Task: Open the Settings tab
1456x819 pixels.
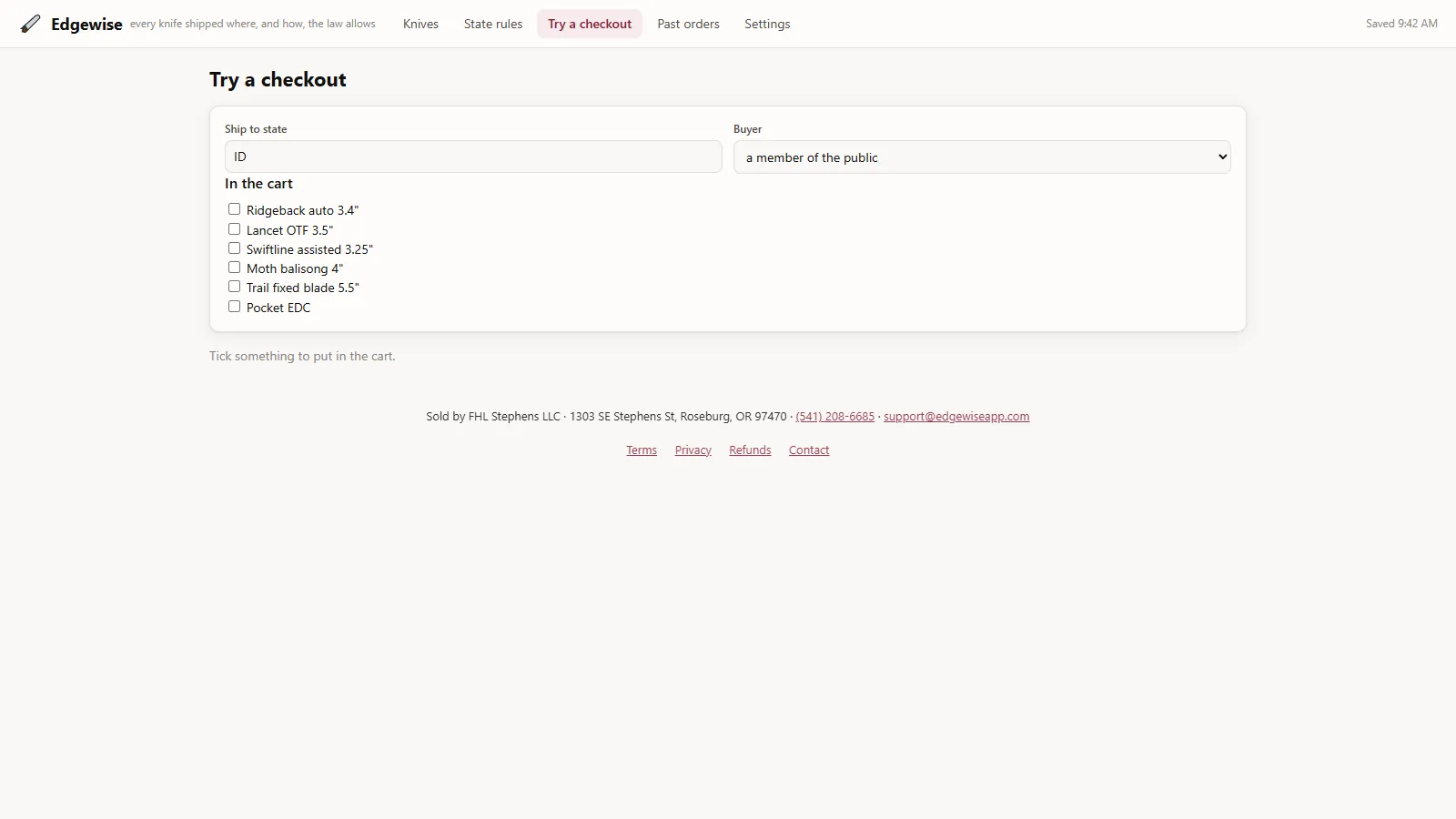Action: pos(767,24)
